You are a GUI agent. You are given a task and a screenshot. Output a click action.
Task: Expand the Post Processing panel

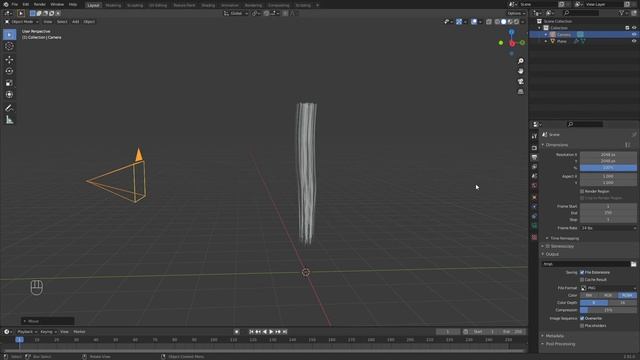click(559, 344)
